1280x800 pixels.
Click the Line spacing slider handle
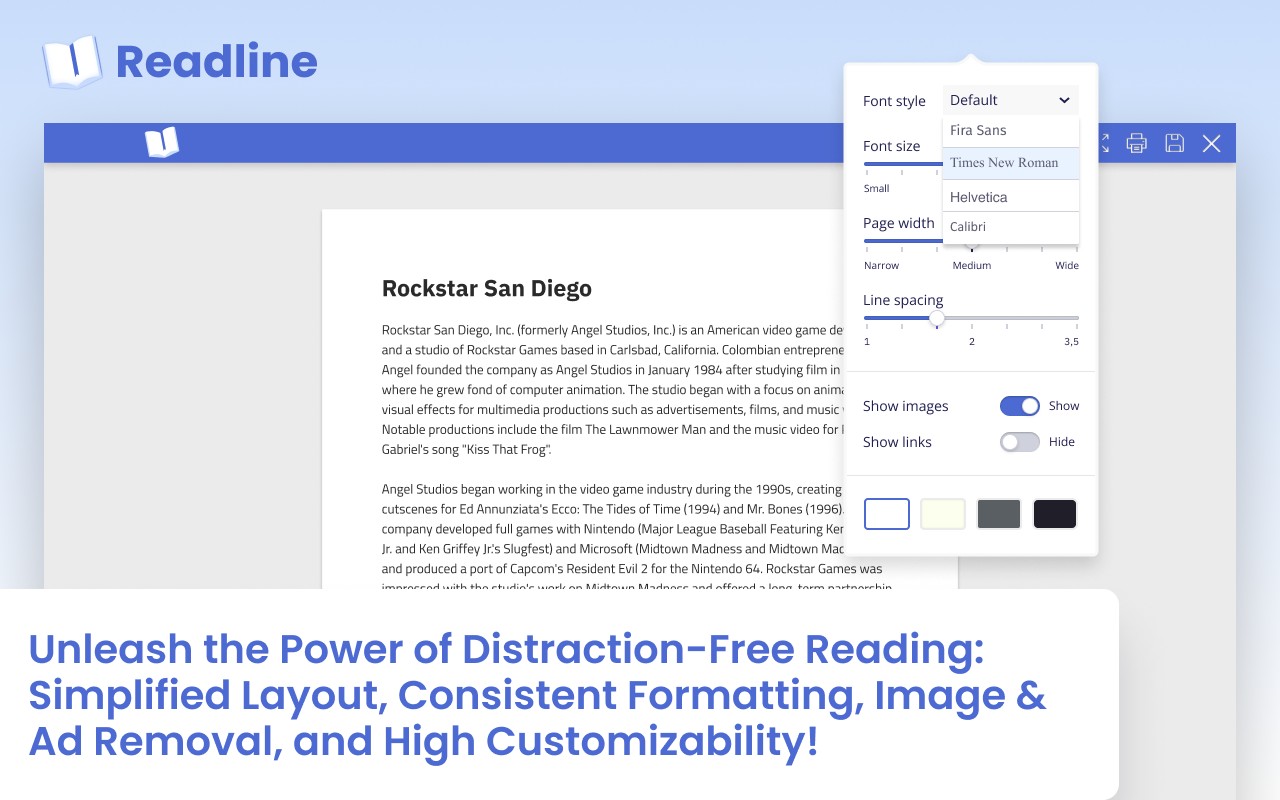click(936, 318)
